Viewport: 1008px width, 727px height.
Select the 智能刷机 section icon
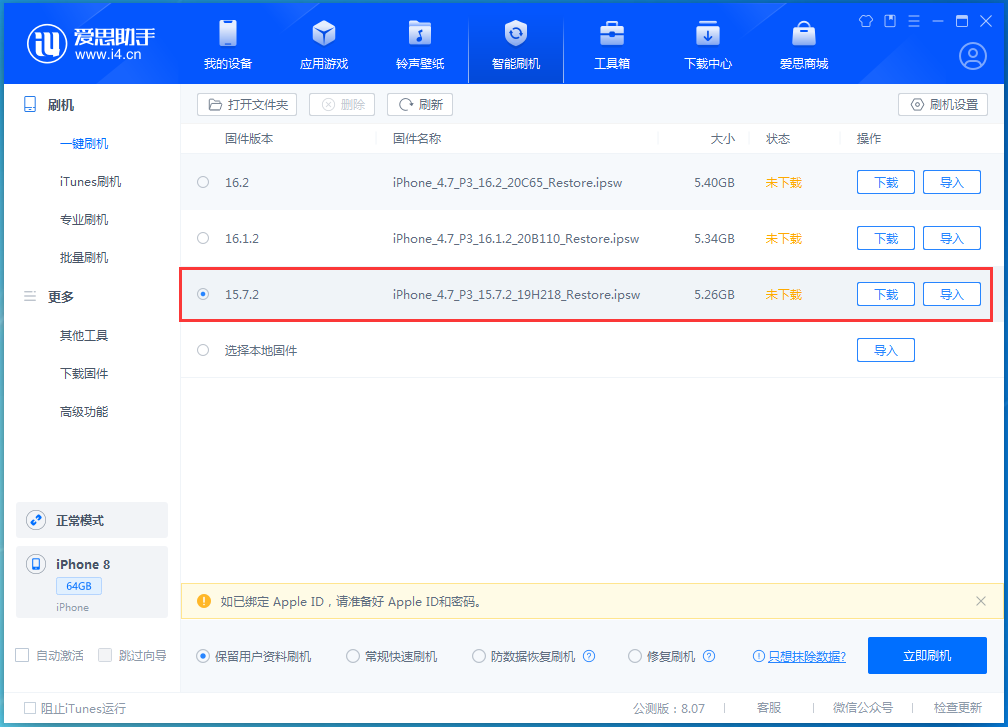pyautogui.click(x=516, y=33)
